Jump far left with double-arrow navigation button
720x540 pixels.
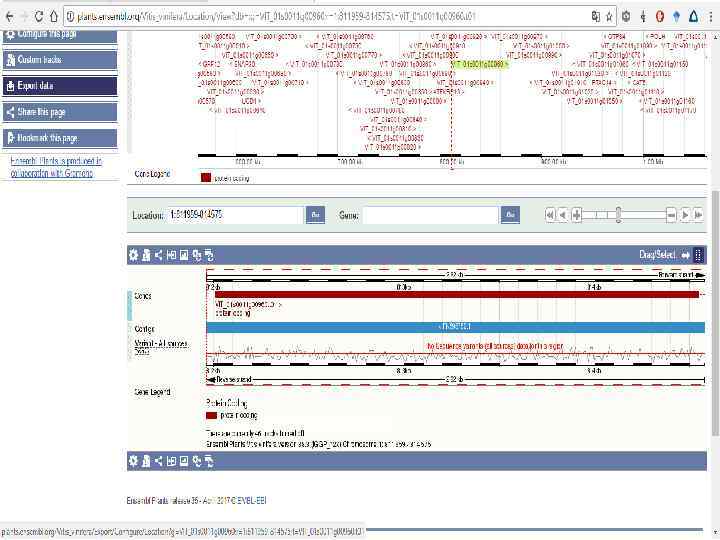click(x=550, y=214)
